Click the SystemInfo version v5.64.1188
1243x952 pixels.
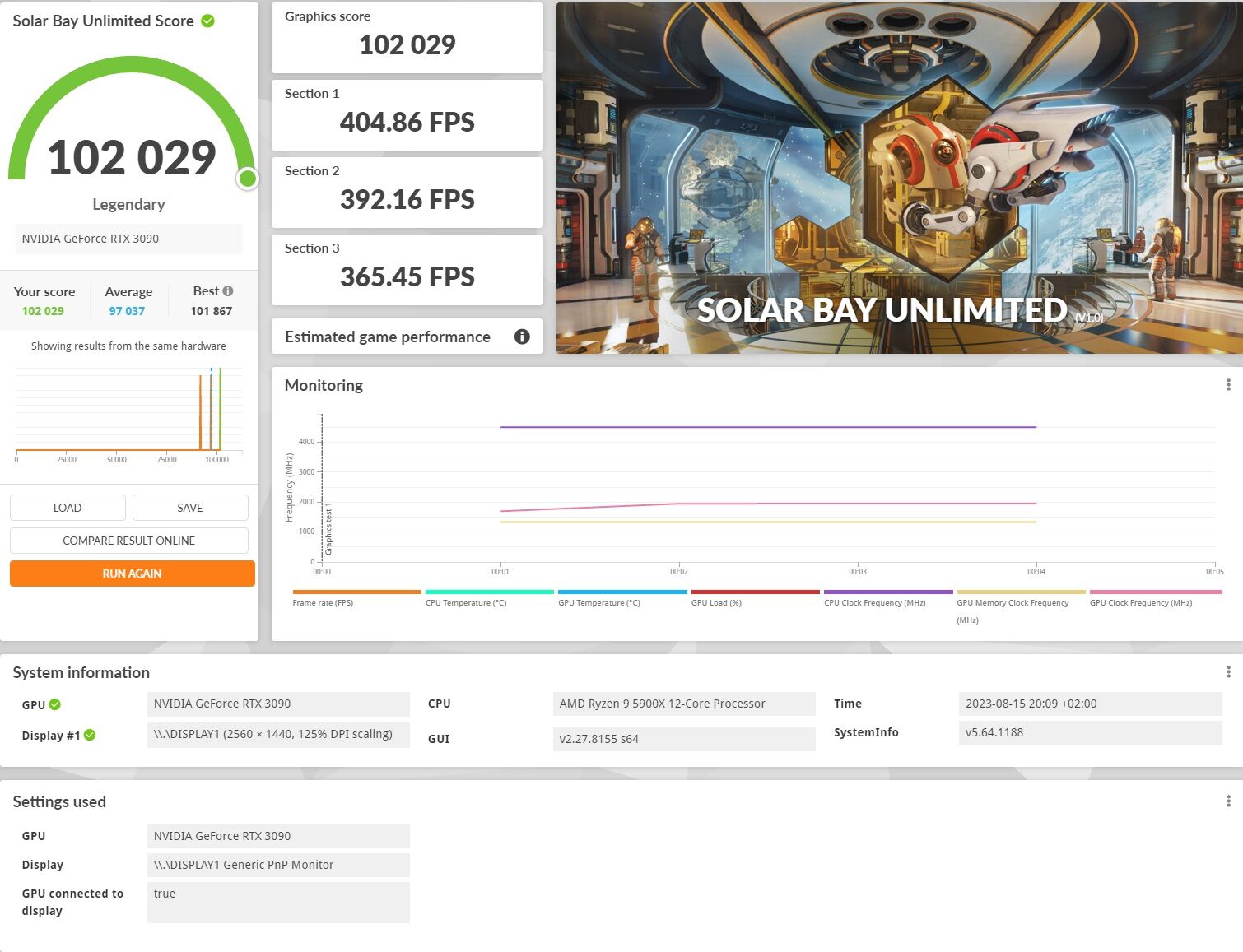[1090, 732]
